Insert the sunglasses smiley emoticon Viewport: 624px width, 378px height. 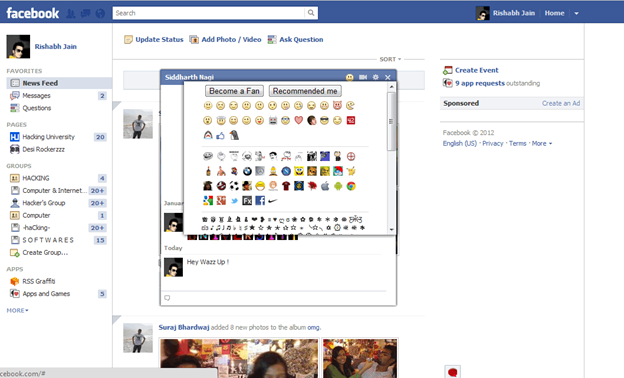(324, 120)
